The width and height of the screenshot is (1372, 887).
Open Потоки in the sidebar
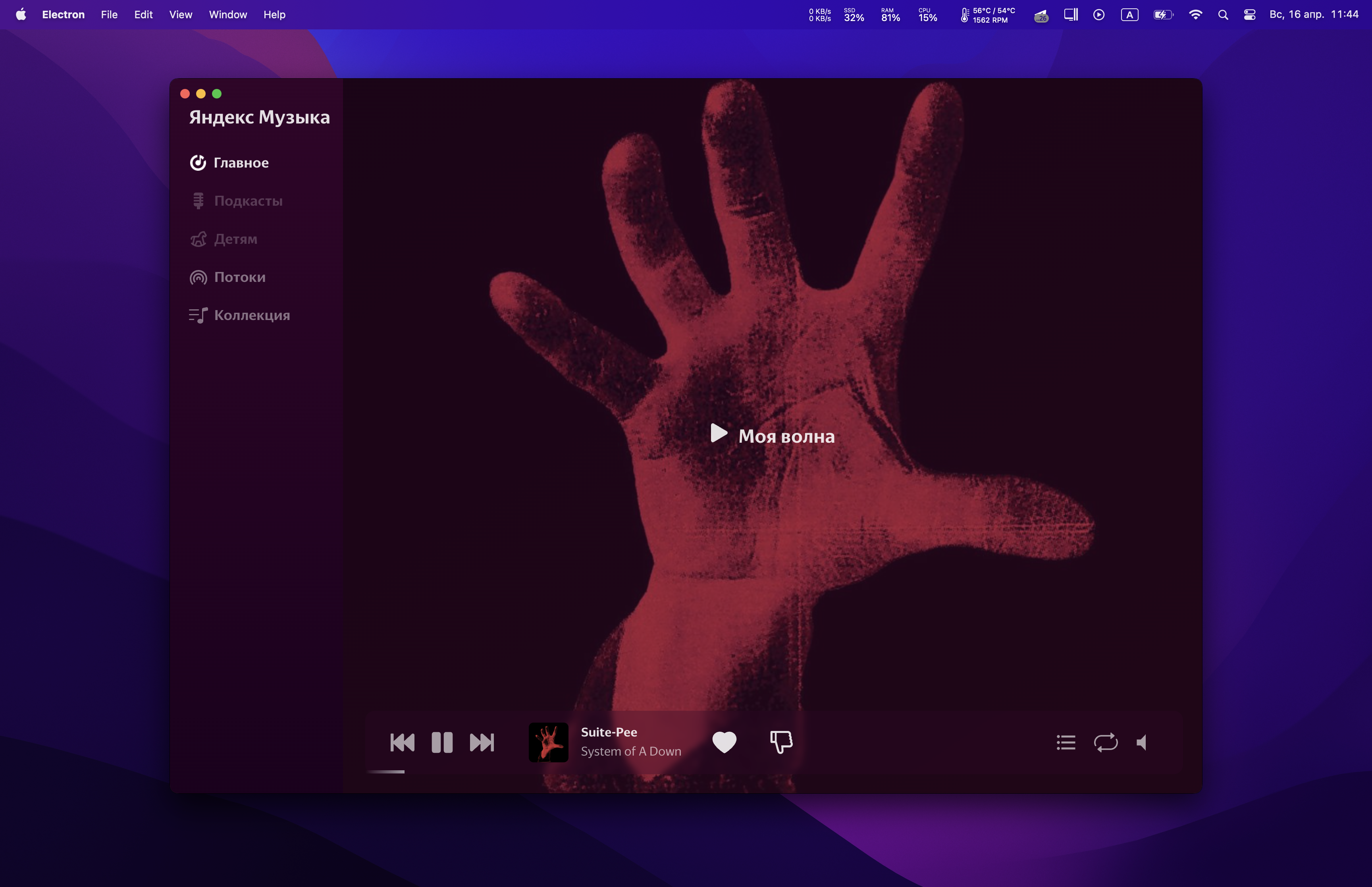click(239, 277)
